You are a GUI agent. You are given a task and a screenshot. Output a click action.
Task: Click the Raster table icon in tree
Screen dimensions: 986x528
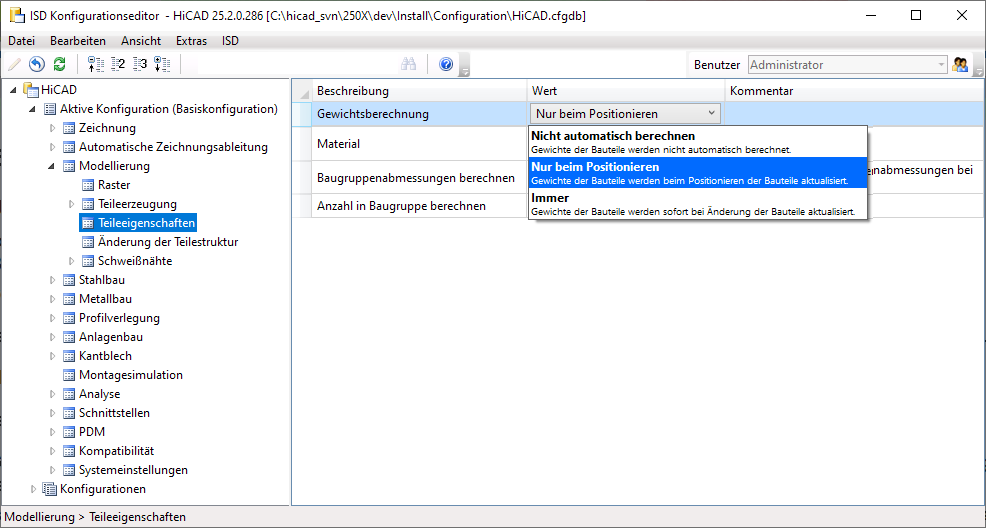[x=89, y=185]
